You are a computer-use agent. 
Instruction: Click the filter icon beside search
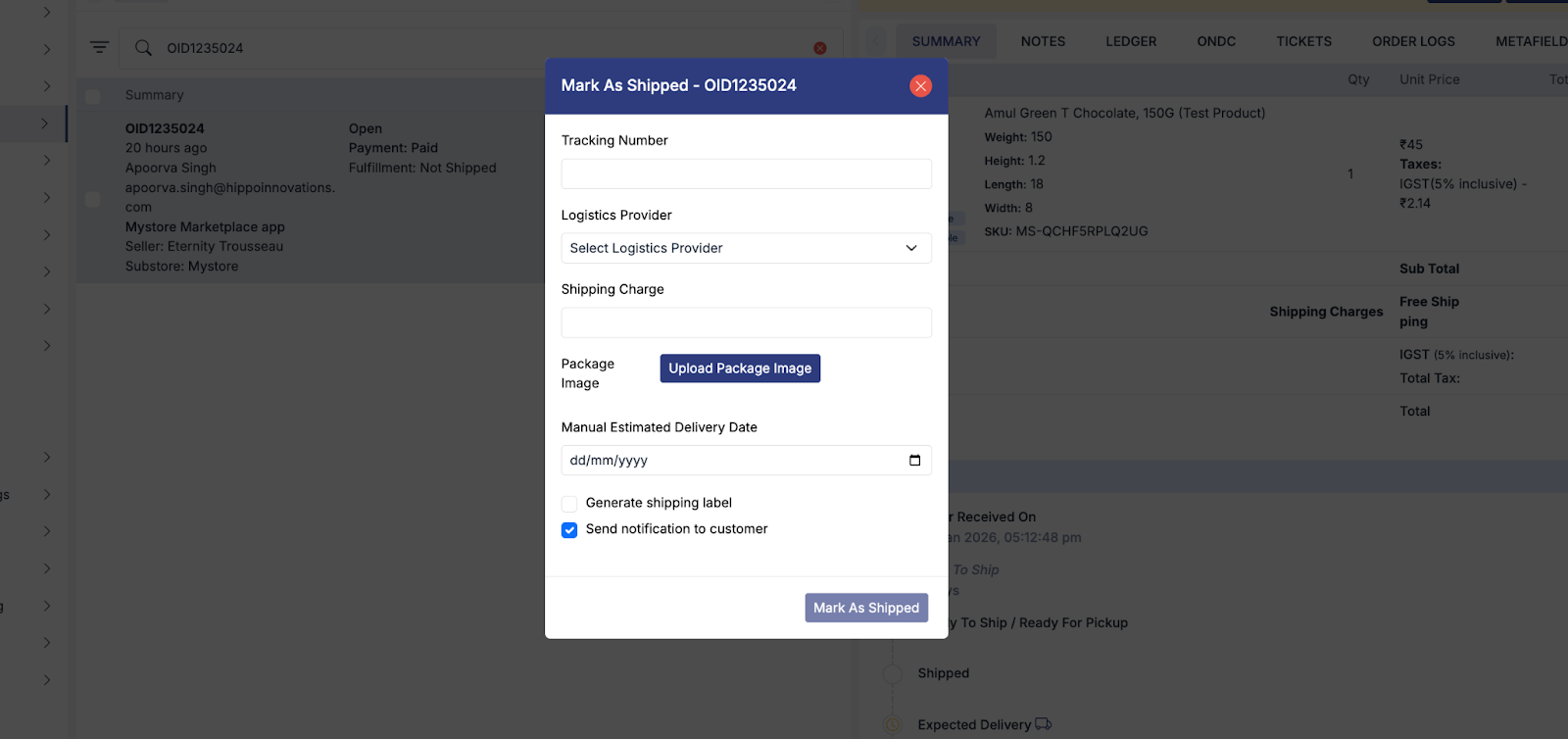(x=99, y=47)
